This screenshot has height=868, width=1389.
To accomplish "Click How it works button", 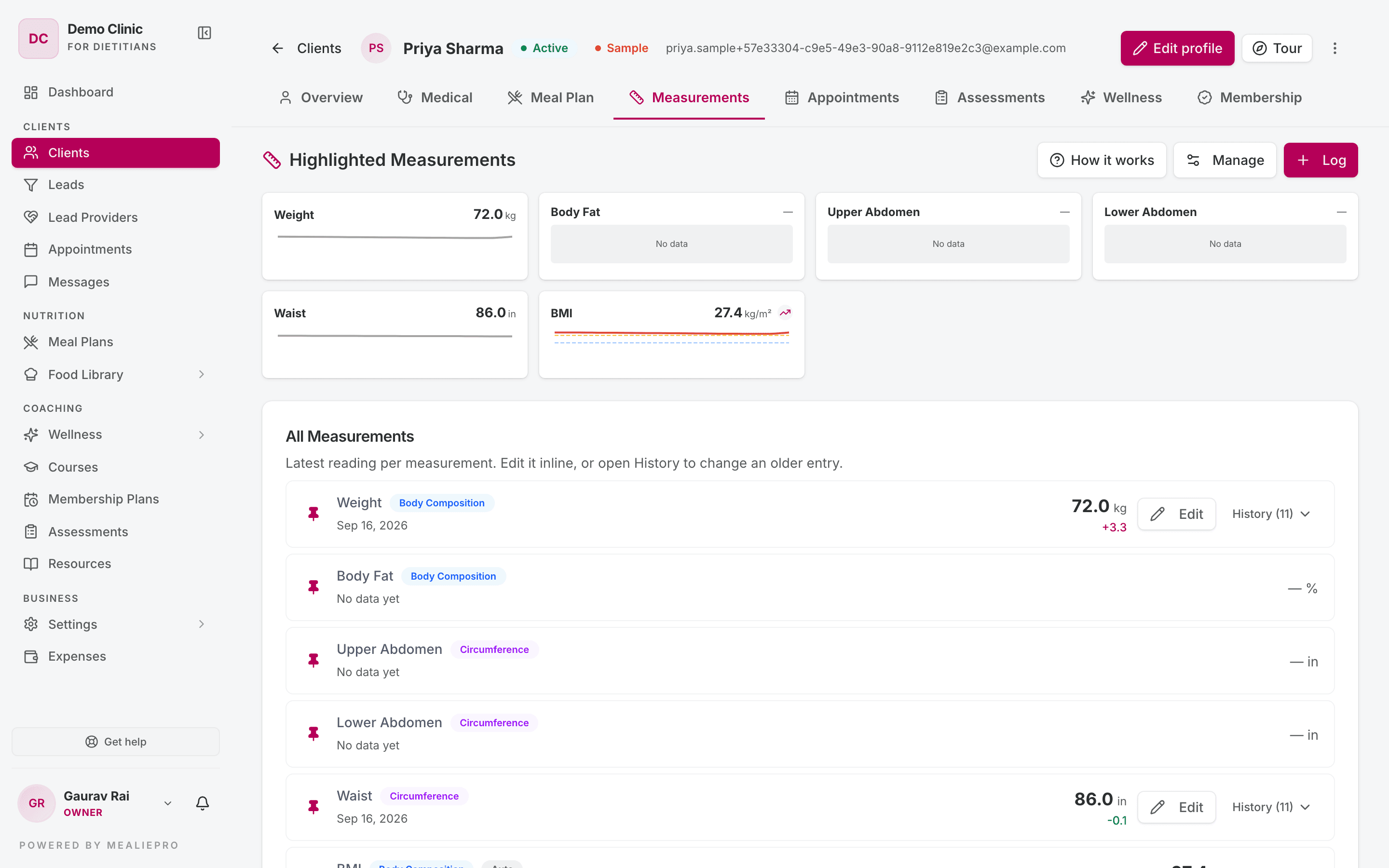I will pyautogui.click(x=1102, y=160).
